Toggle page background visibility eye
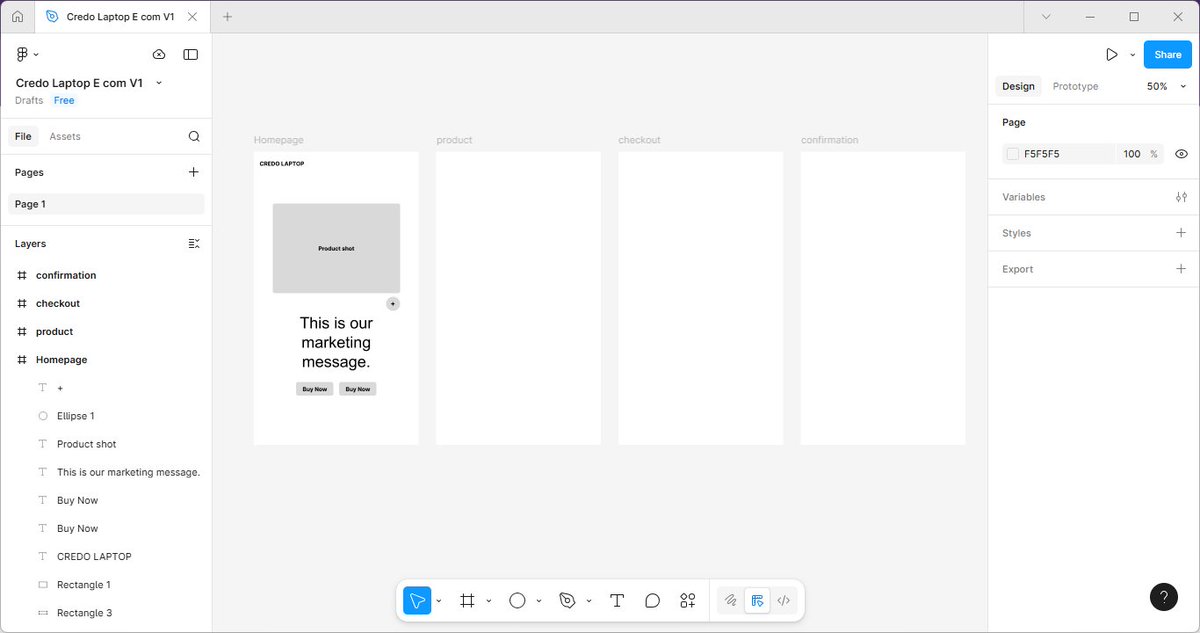 pyautogui.click(x=1181, y=154)
